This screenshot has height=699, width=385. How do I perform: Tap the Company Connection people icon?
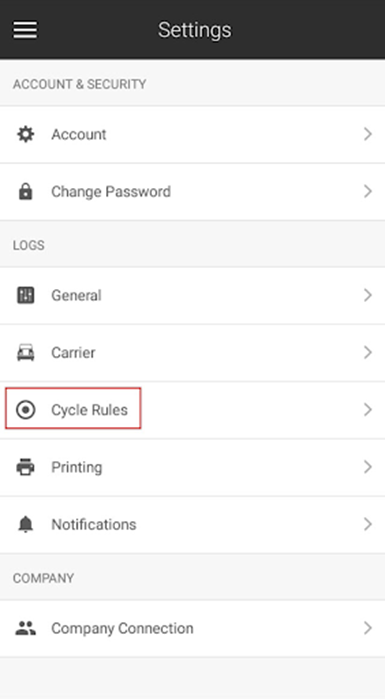pos(25,628)
